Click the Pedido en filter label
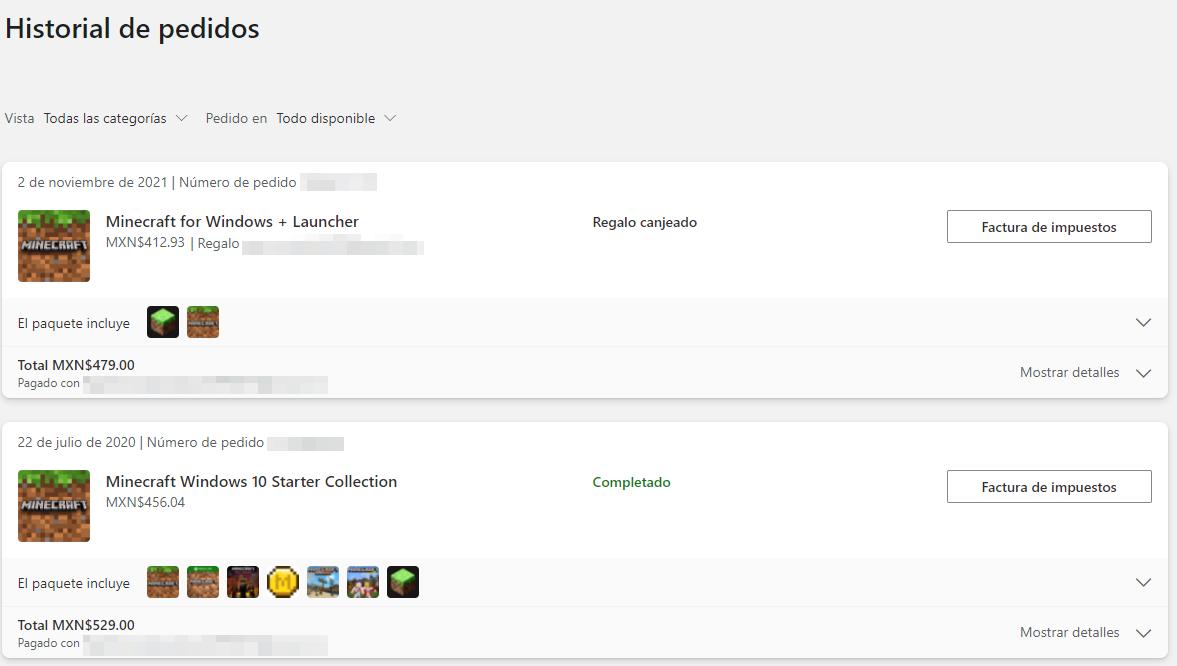 pos(236,119)
